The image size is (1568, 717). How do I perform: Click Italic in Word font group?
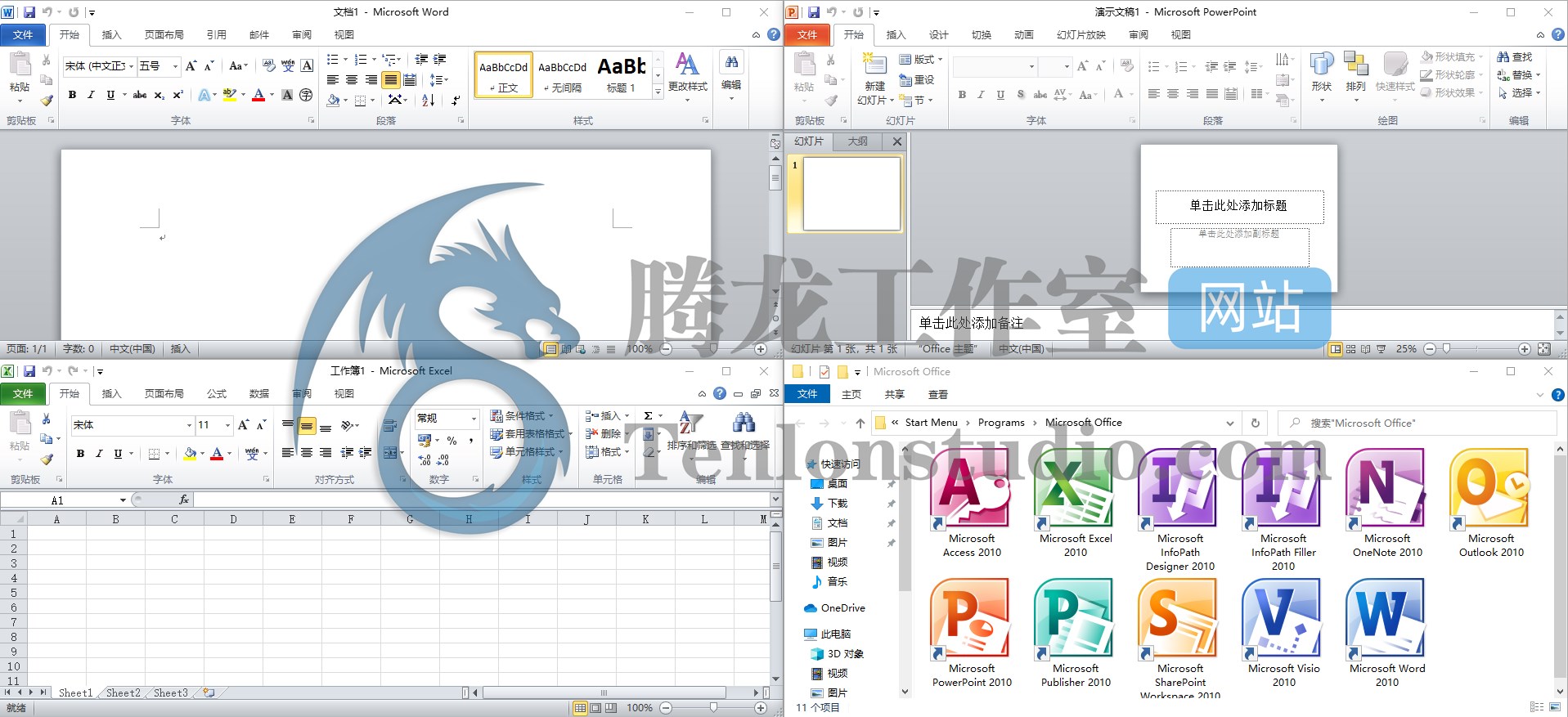(x=91, y=95)
